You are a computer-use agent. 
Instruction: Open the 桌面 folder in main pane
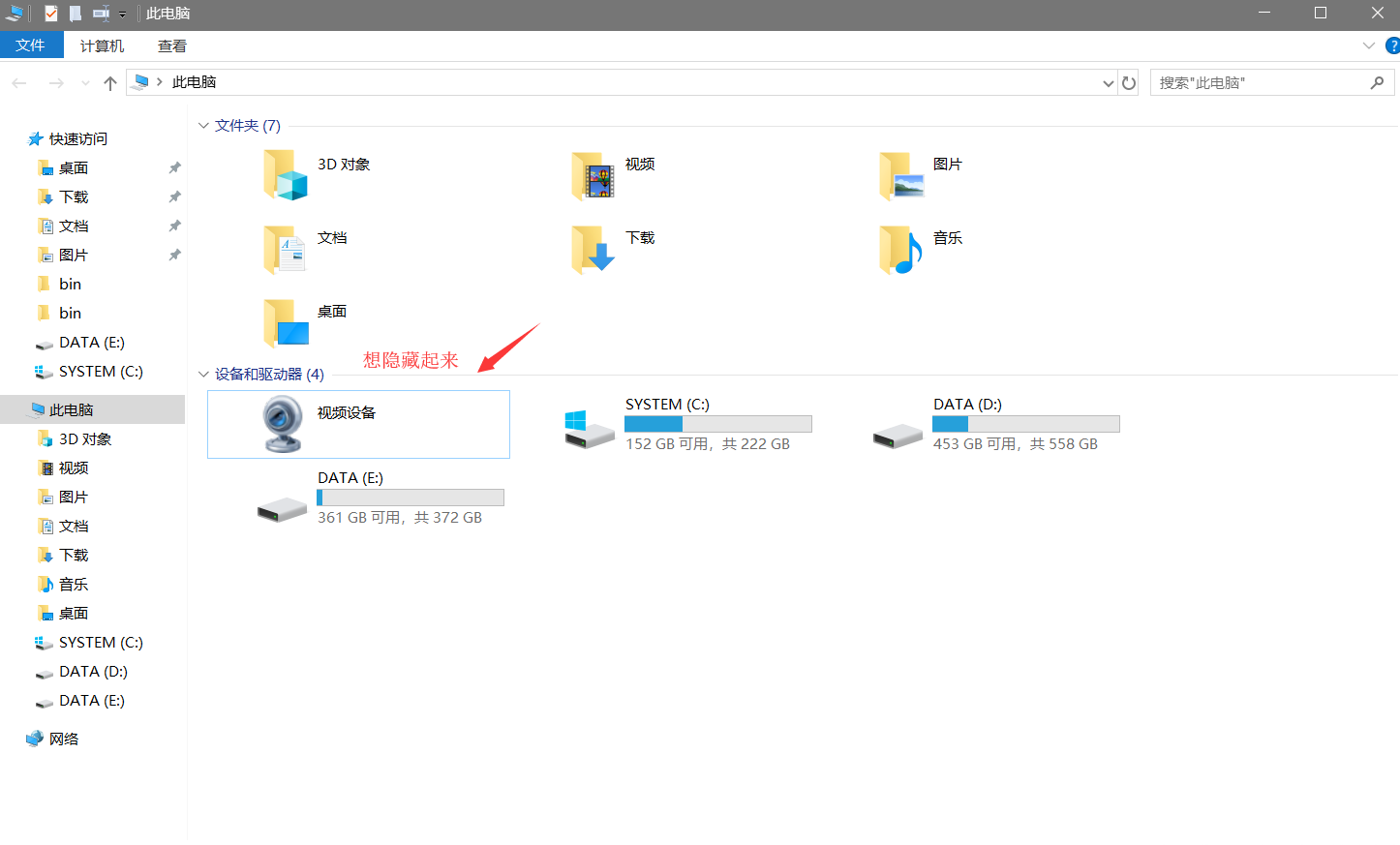coord(286,322)
